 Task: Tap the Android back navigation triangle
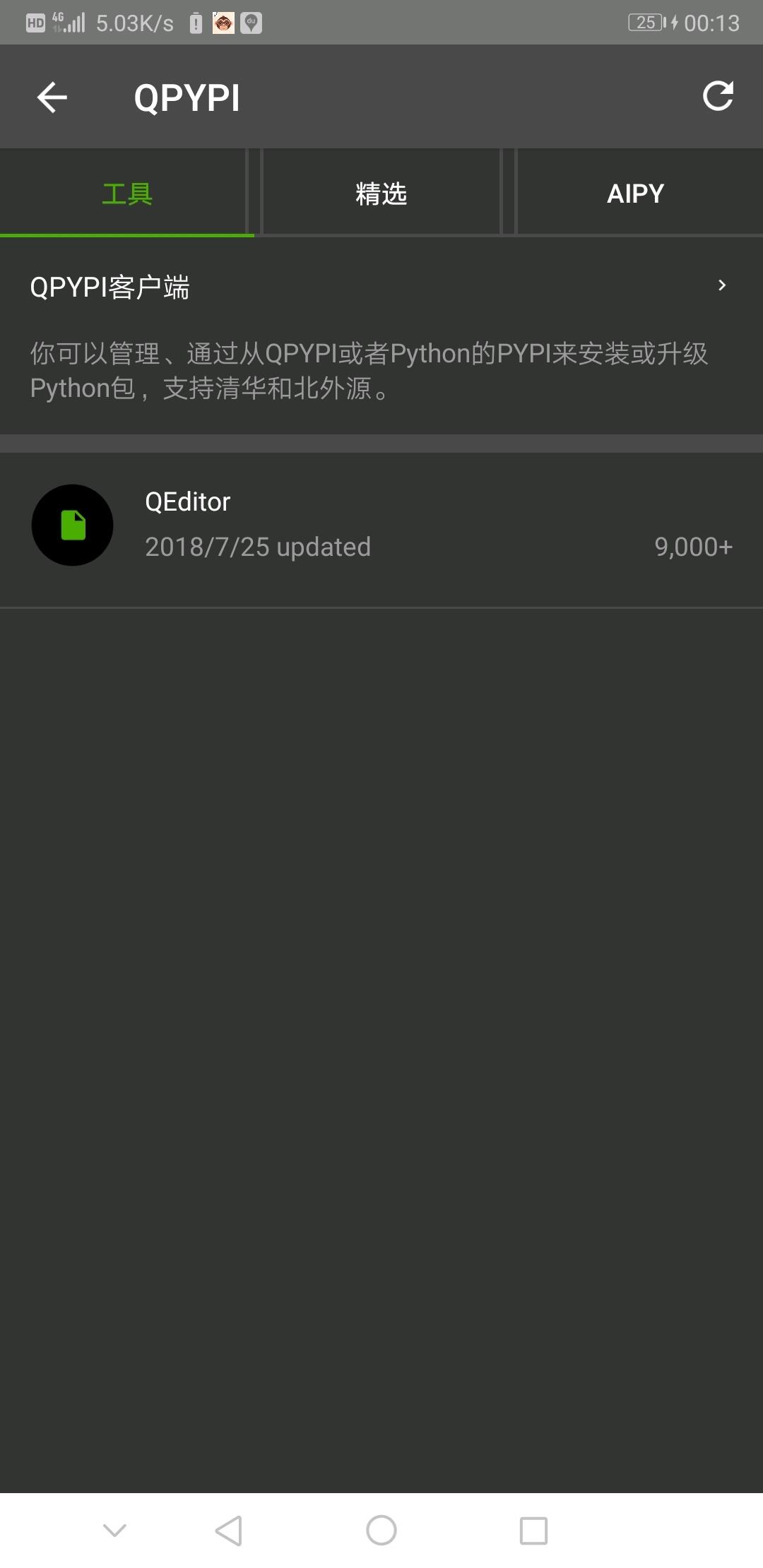point(229,1531)
